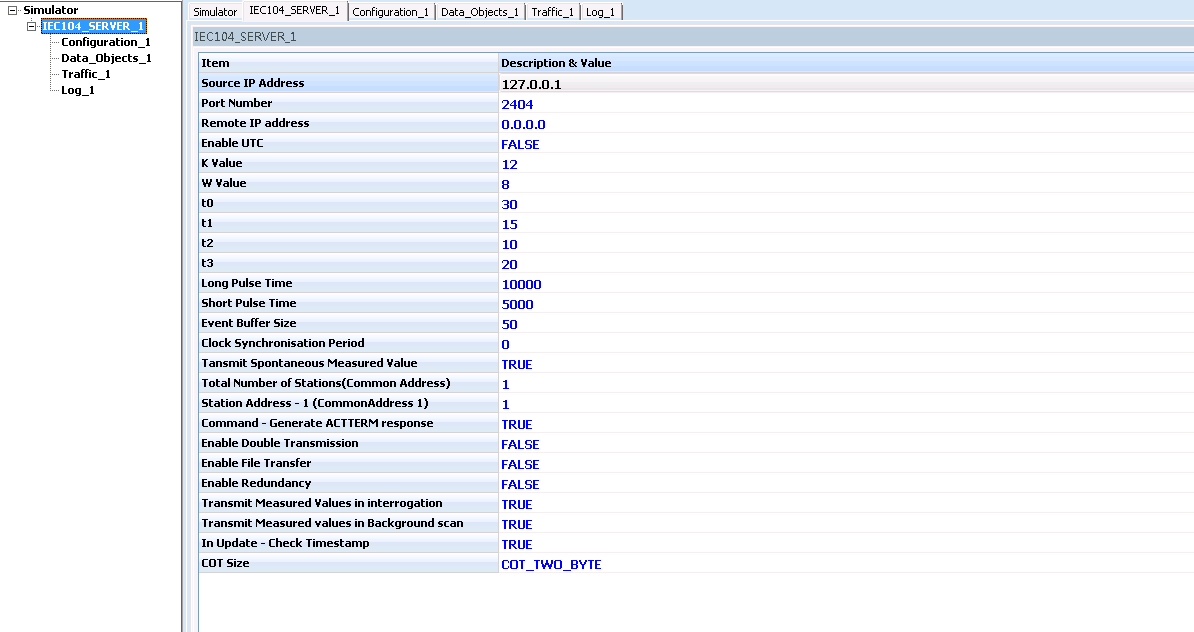Click the Remote IP address row label
1194x632 pixels.
(255, 123)
